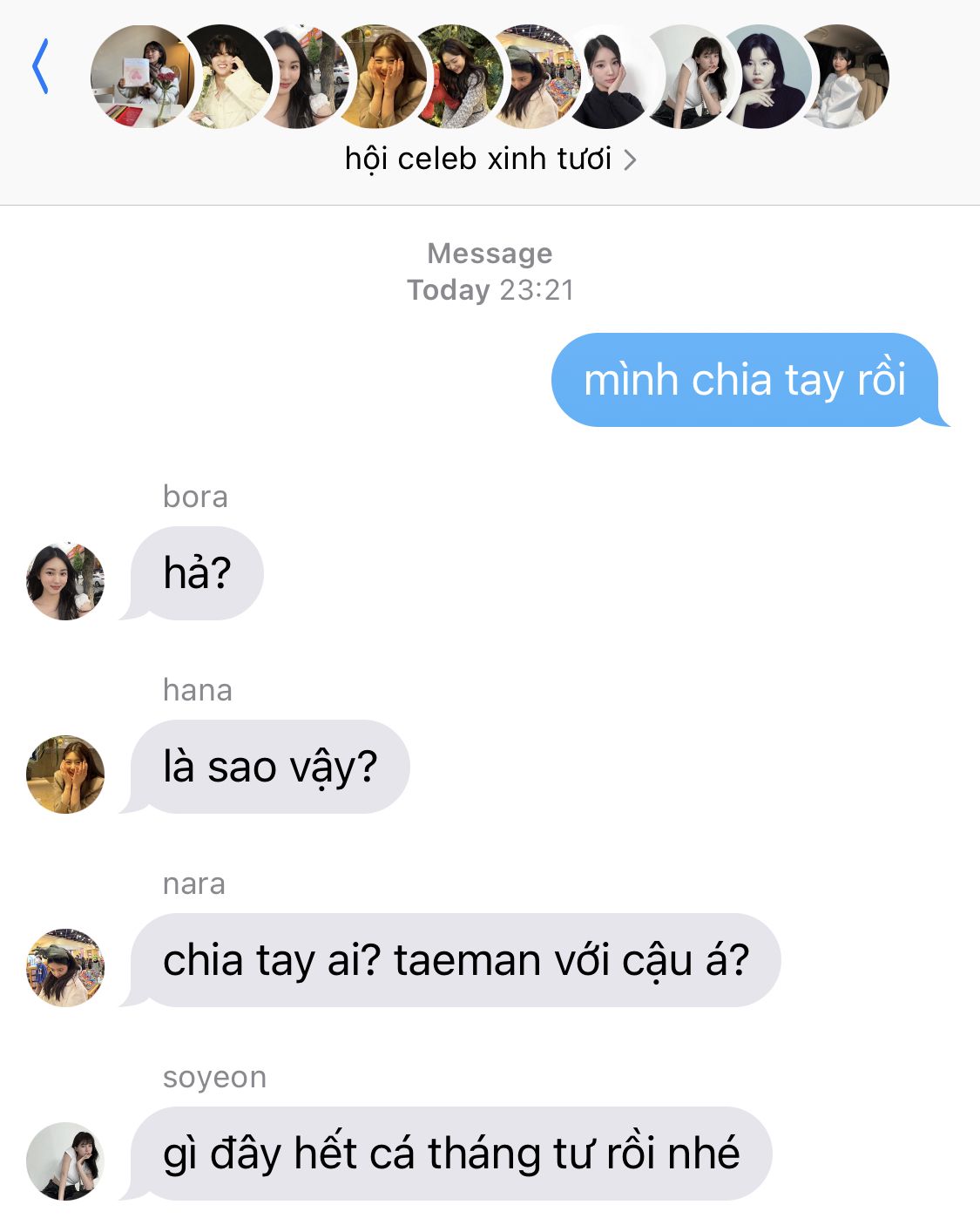The image size is (980, 1225).
Task: Open group details via the chevron
Action: [630, 160]
